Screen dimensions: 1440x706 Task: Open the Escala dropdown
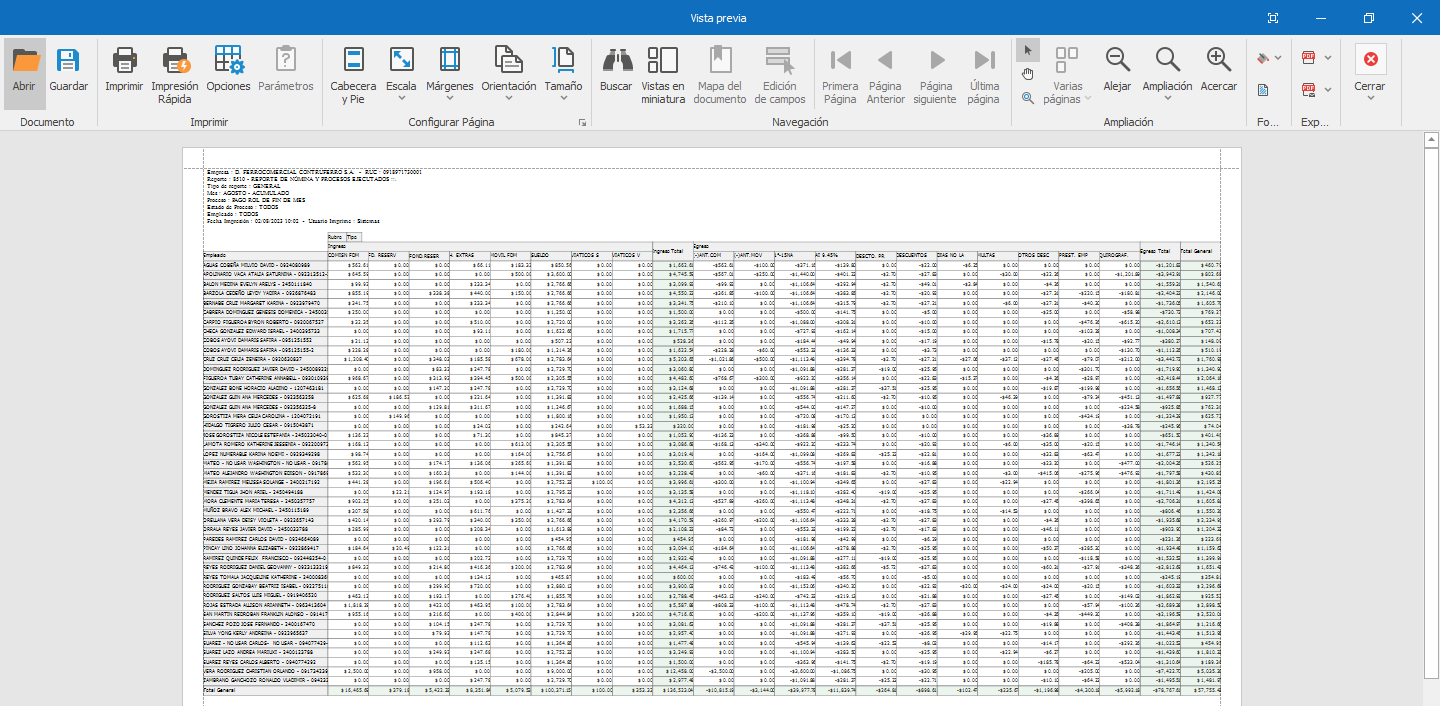click(x=401, y=99)
